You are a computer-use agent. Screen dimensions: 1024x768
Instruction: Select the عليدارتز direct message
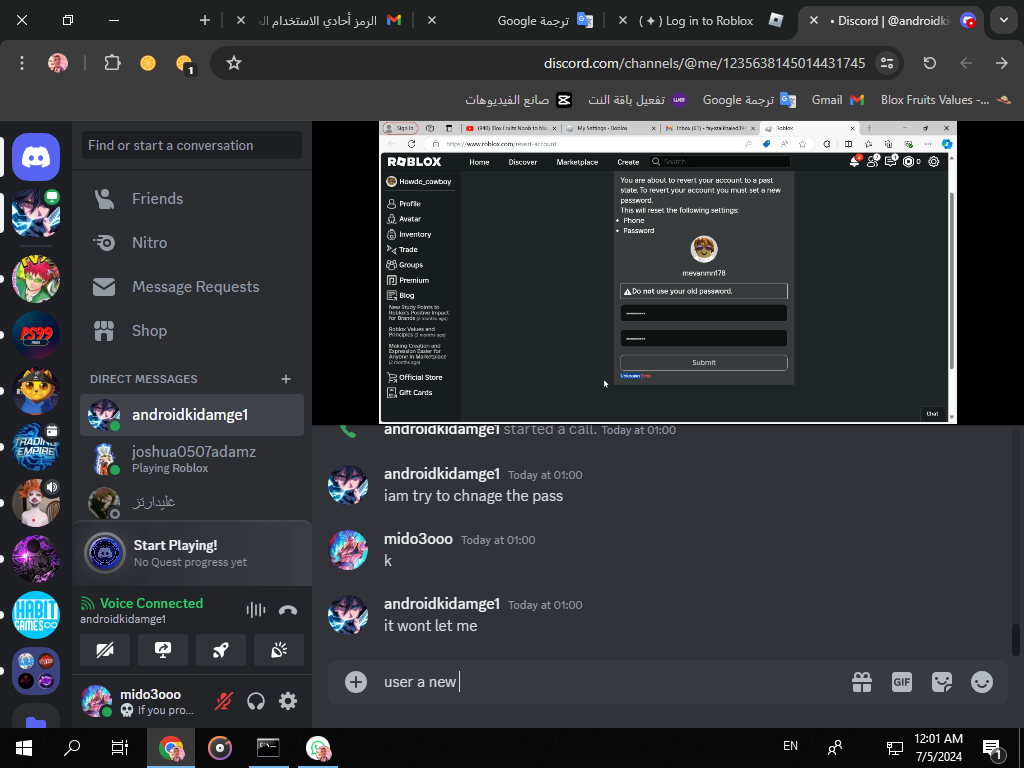(x=192, y=502)
